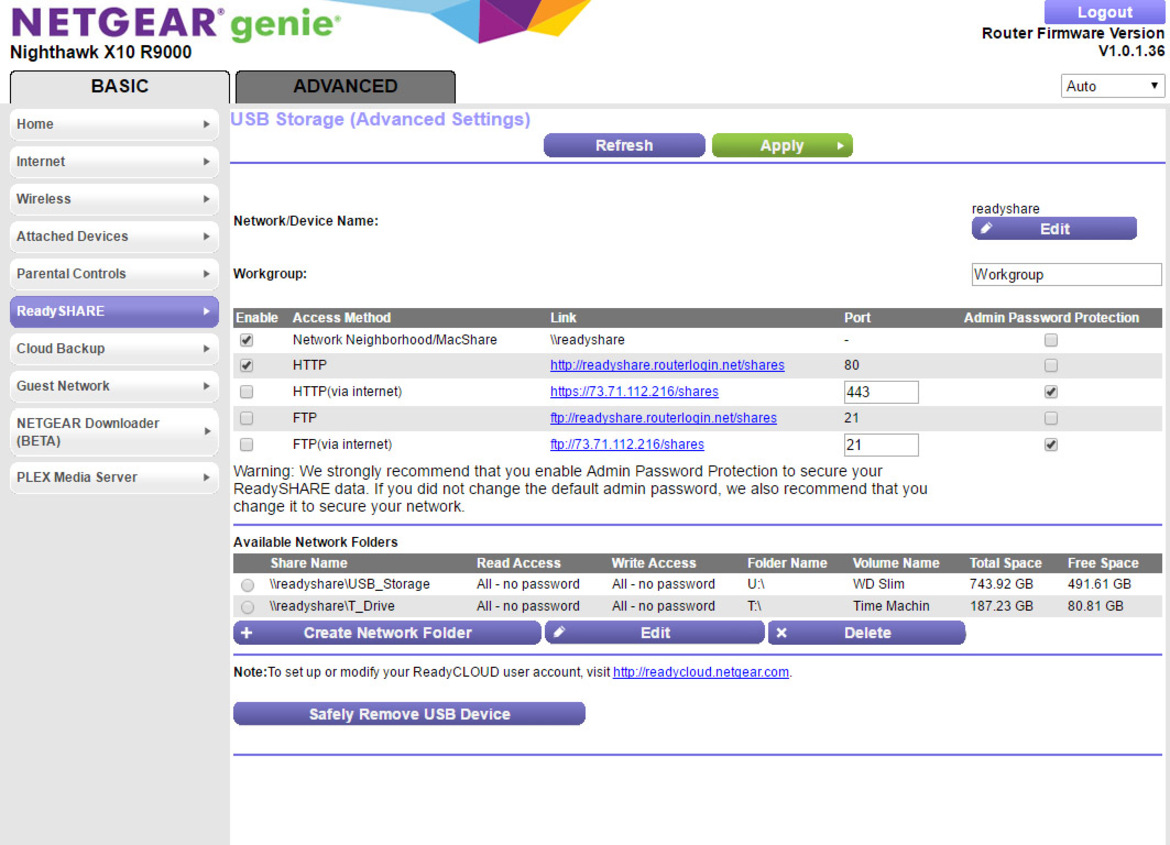Image resolution: width=1170 pixels, height=845 pixels.
Task: Select ReadySHARE in the sidebar
Action: coord(114,311)
